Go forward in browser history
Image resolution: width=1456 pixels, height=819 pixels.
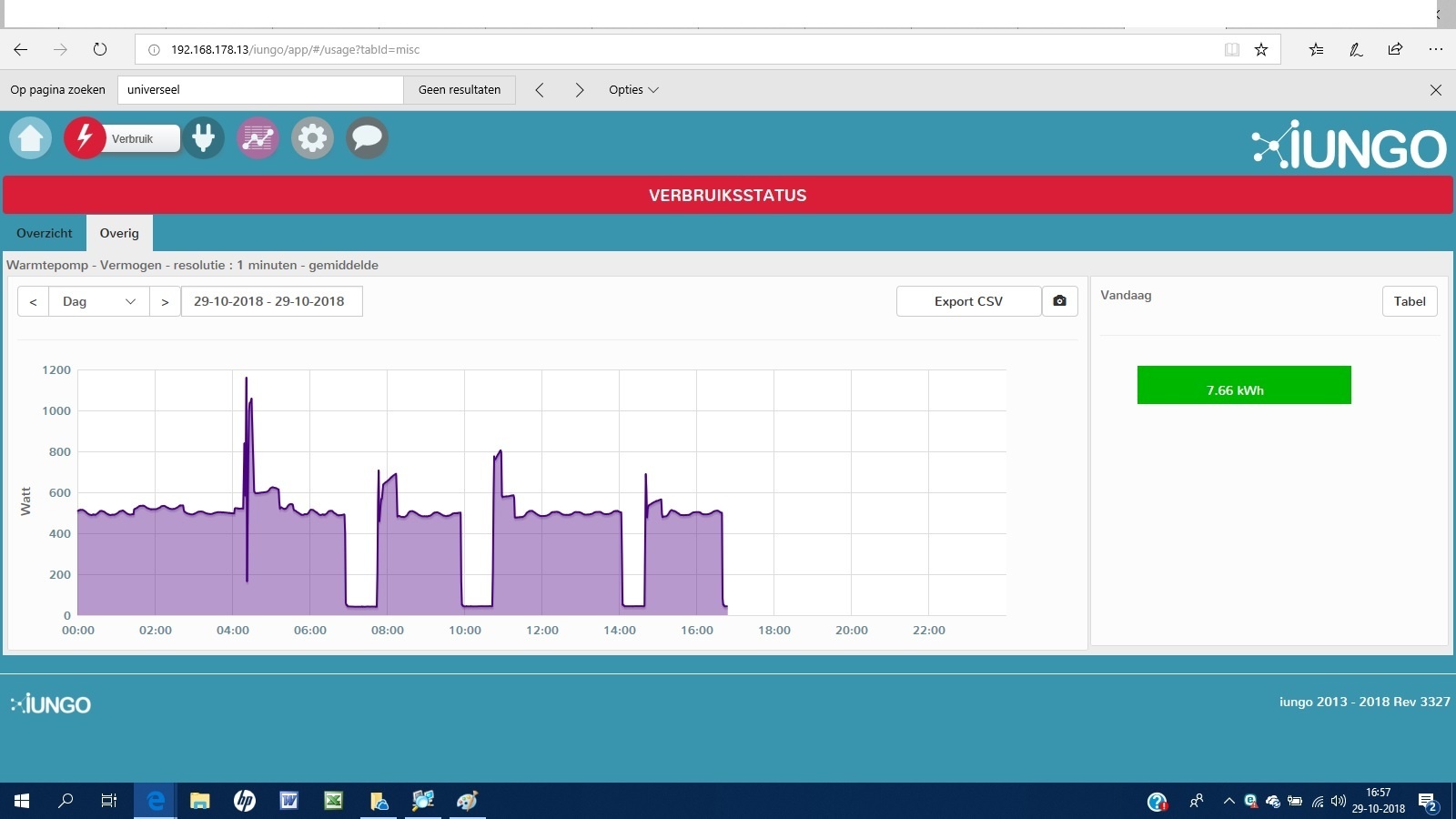click(x=60, y=49)
